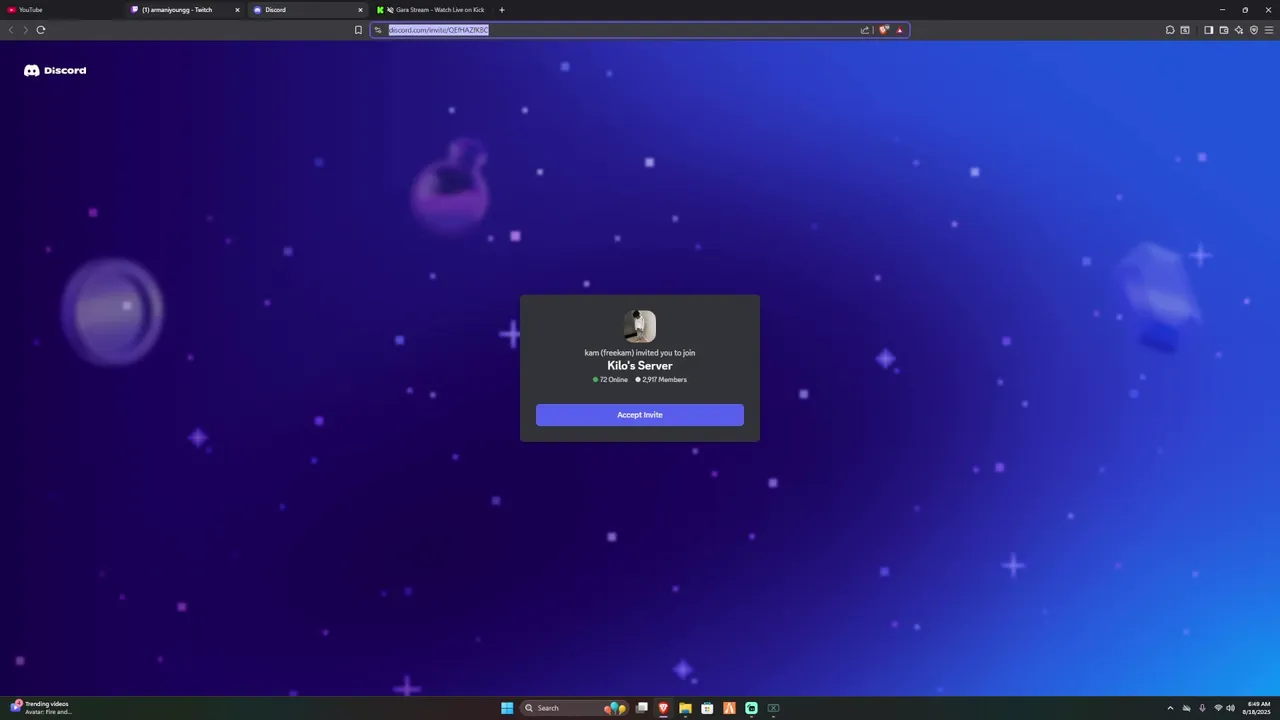Open the orange app in the taskbar

tap(729, 708)
